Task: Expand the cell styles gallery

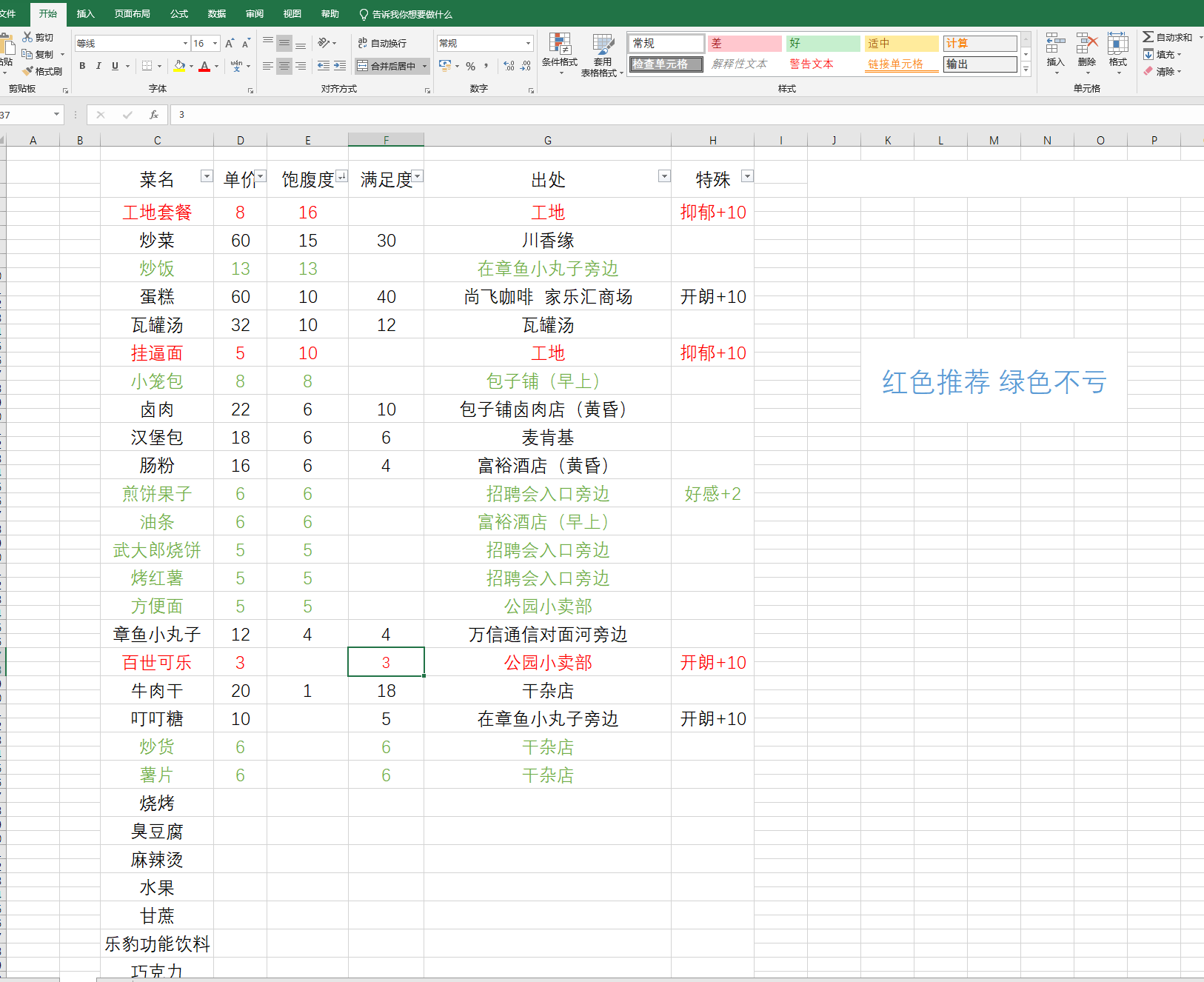Action: (x=1026, y=69)
